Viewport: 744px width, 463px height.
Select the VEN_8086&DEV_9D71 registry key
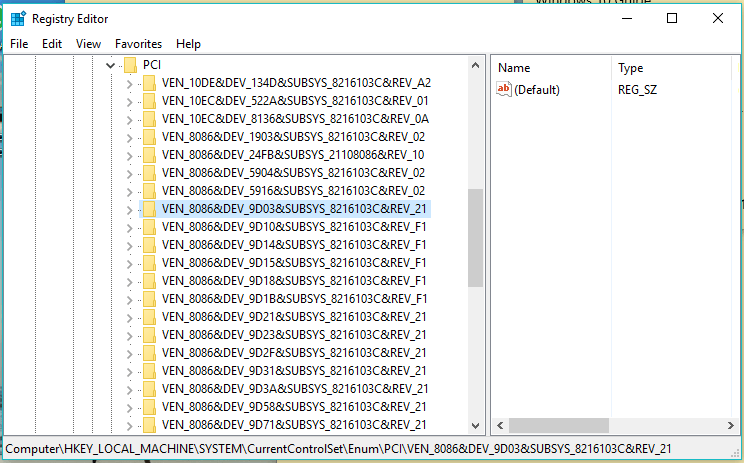[295, 425]
